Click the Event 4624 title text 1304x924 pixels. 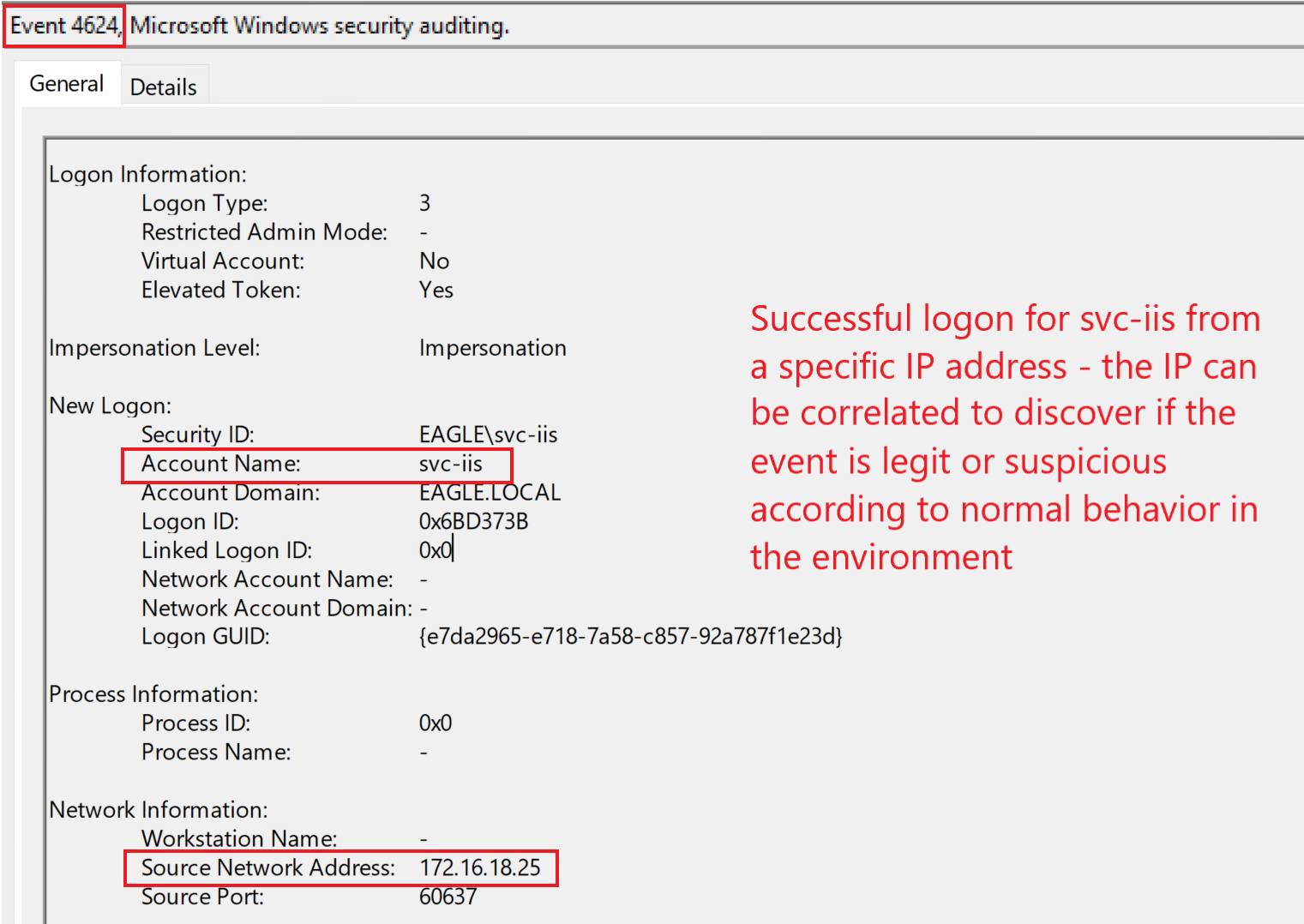[x=64, y=26]
